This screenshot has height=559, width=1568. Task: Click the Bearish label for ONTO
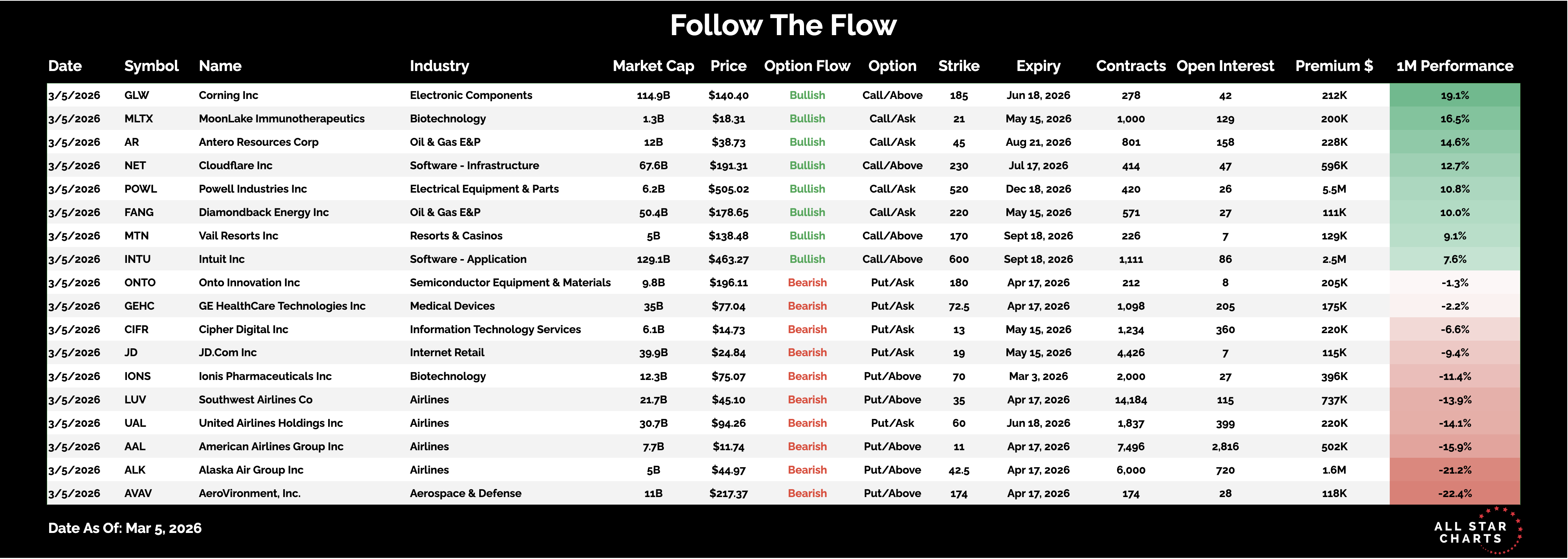click(807, 283)
